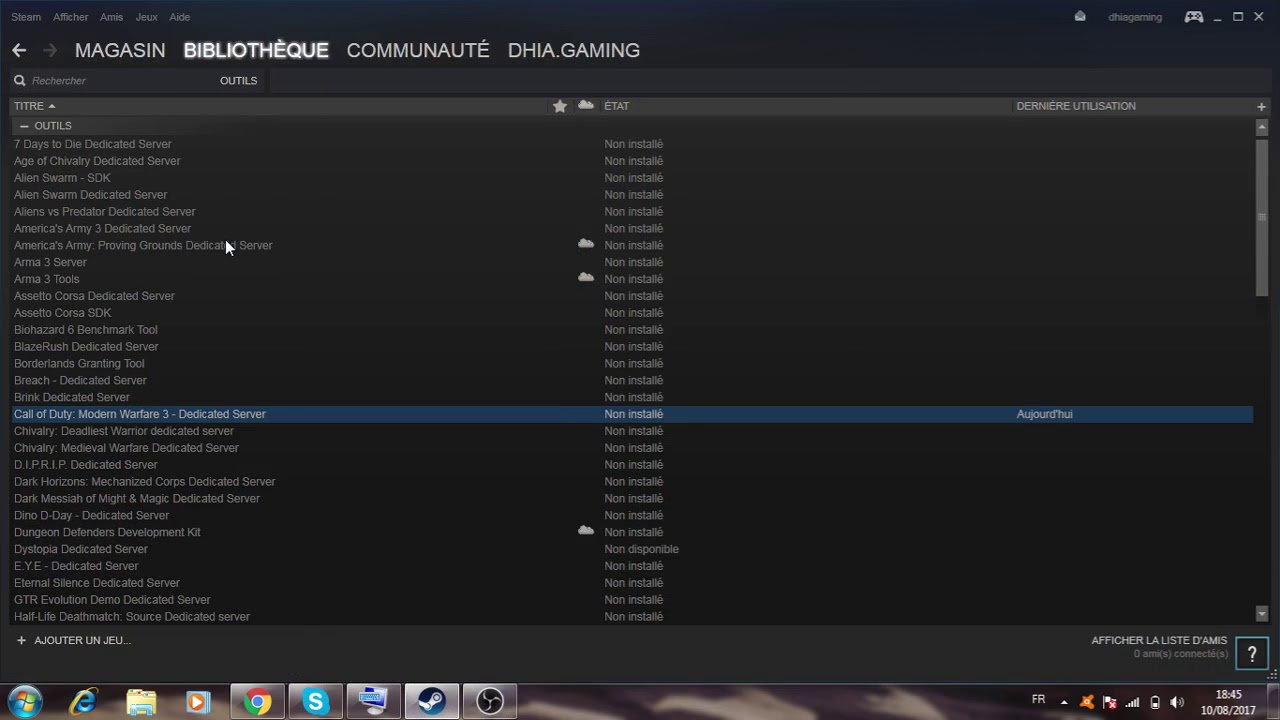Focus the Rechercher search field

(110, 81)
